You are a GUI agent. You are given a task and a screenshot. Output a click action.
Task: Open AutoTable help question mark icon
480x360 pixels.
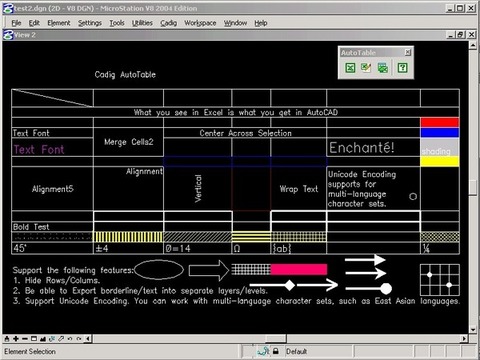402,68
